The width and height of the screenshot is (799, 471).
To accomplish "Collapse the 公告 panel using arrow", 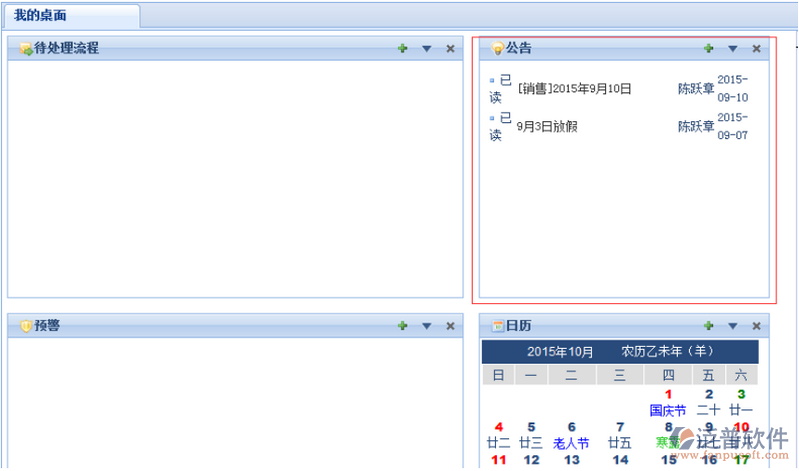I will coord(732,48).
